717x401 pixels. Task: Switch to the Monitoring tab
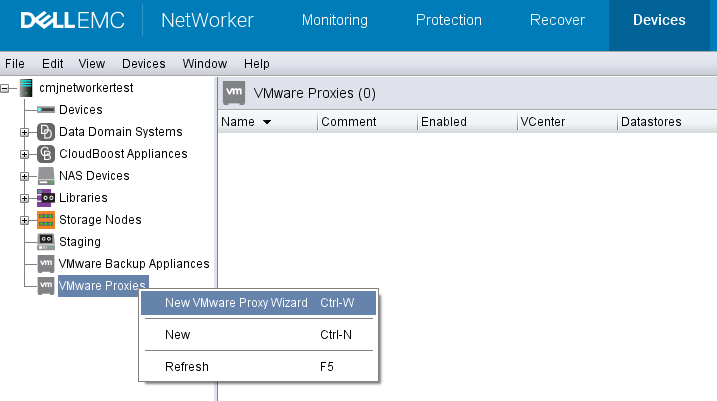point(335,20)
